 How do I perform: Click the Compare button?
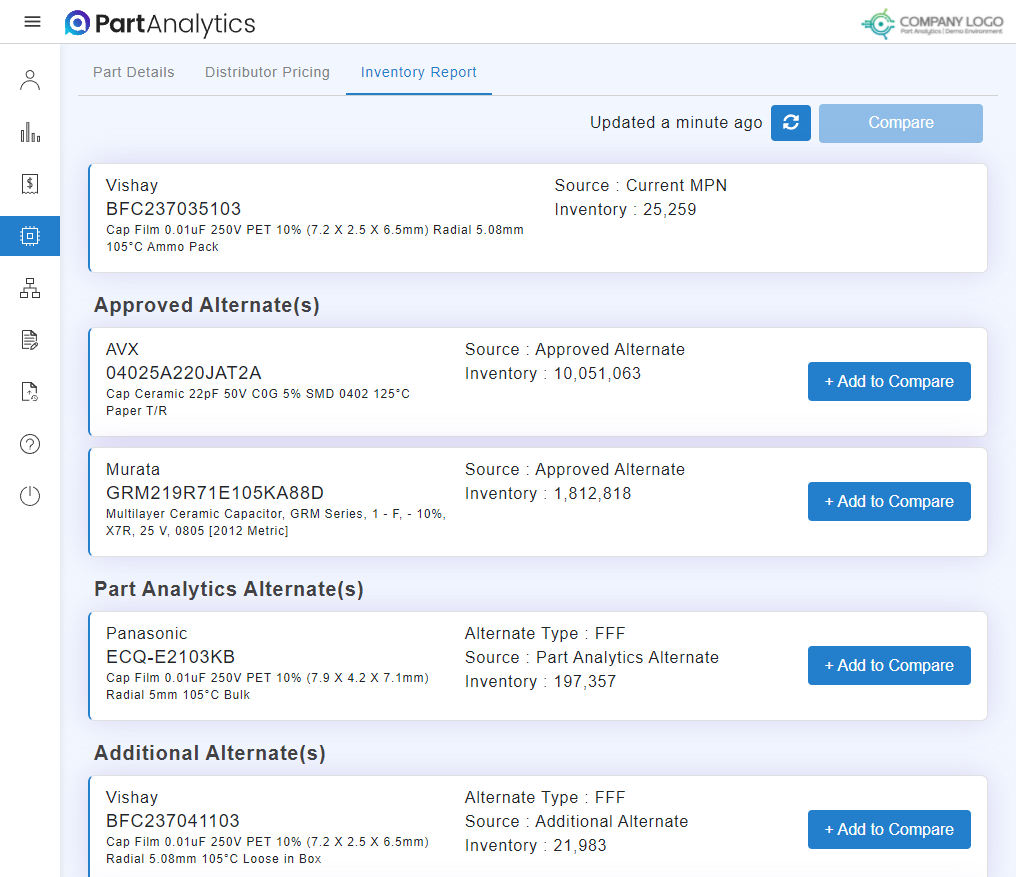pos(900,123)
